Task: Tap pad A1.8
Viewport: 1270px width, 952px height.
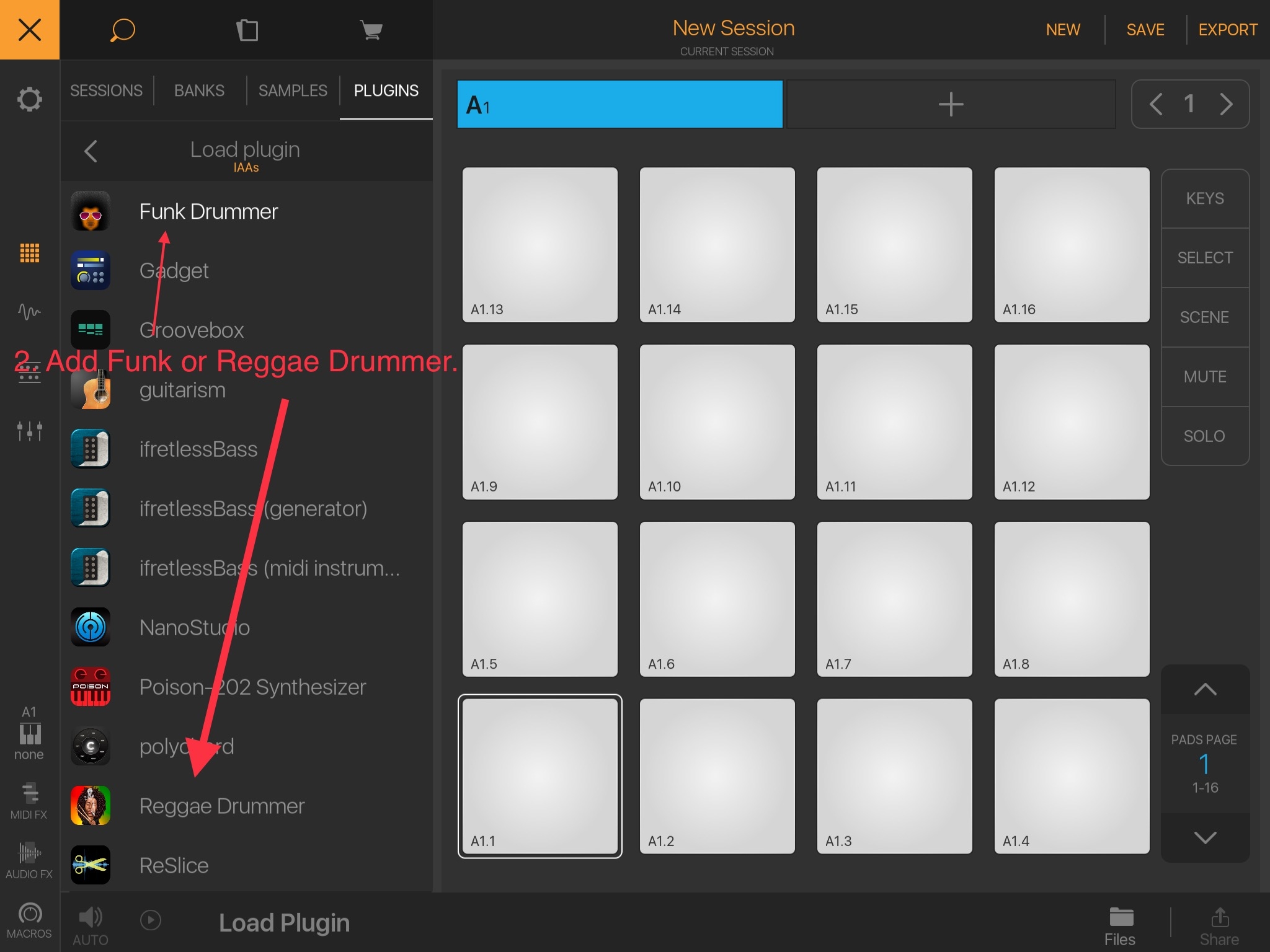Action: 1072,599
